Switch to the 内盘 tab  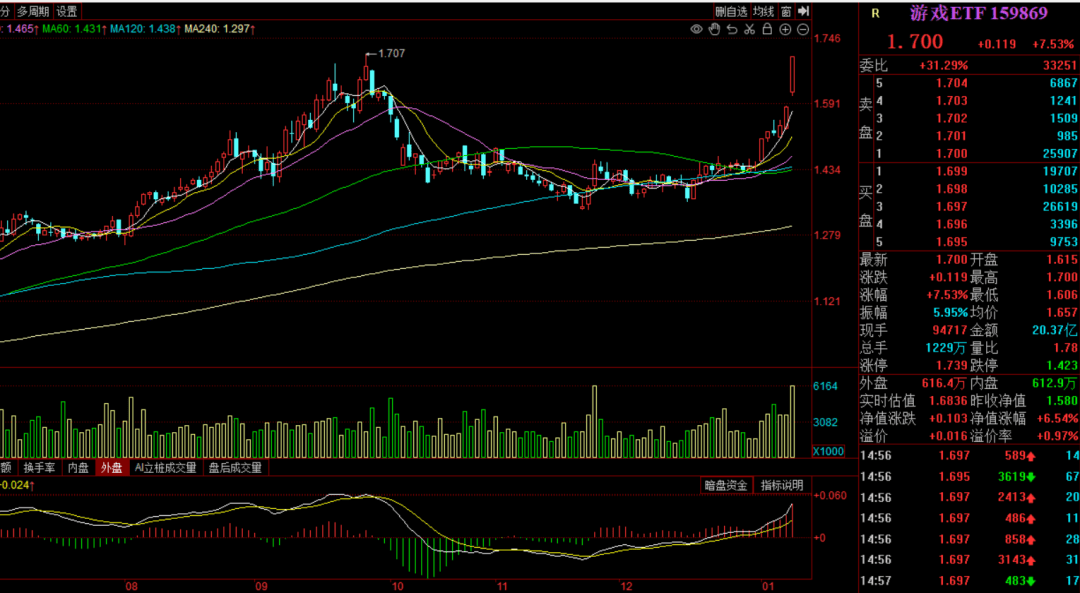(78, 467)
